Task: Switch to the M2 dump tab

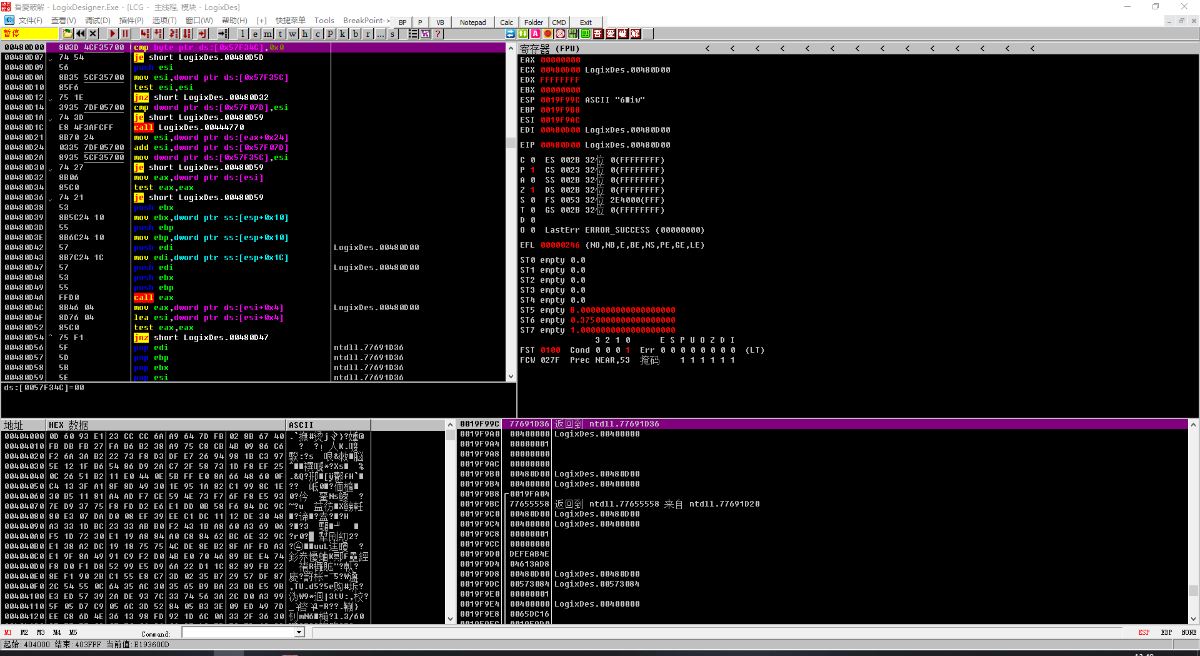Action: 25,632
